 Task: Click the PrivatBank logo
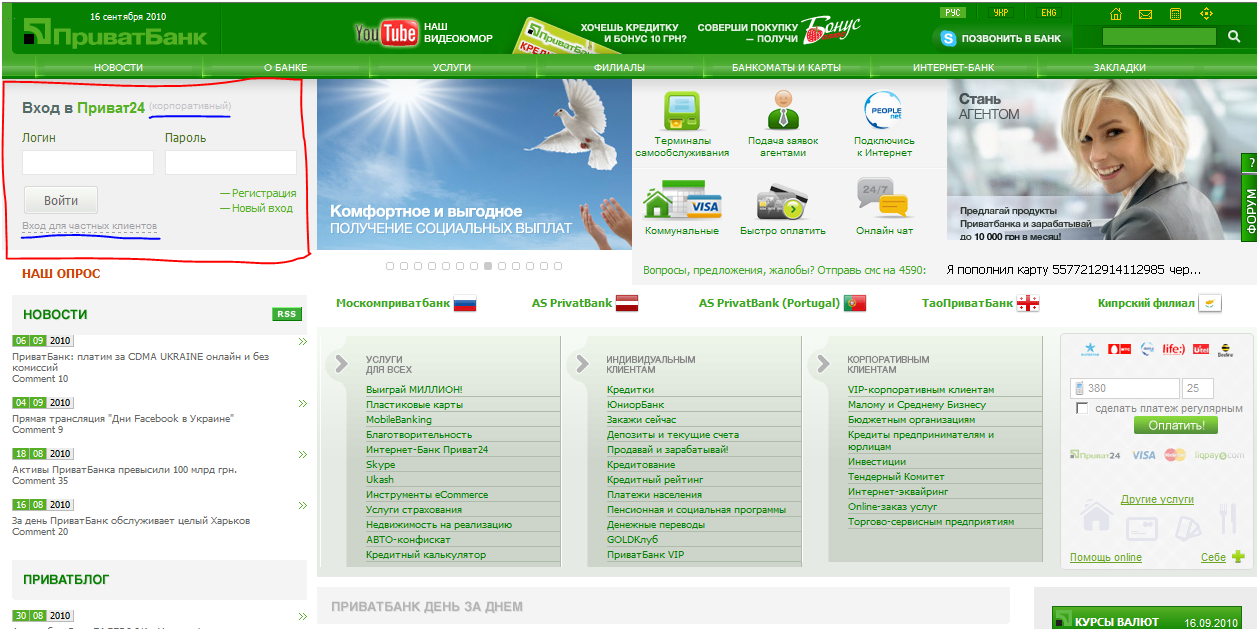(114, 37)
